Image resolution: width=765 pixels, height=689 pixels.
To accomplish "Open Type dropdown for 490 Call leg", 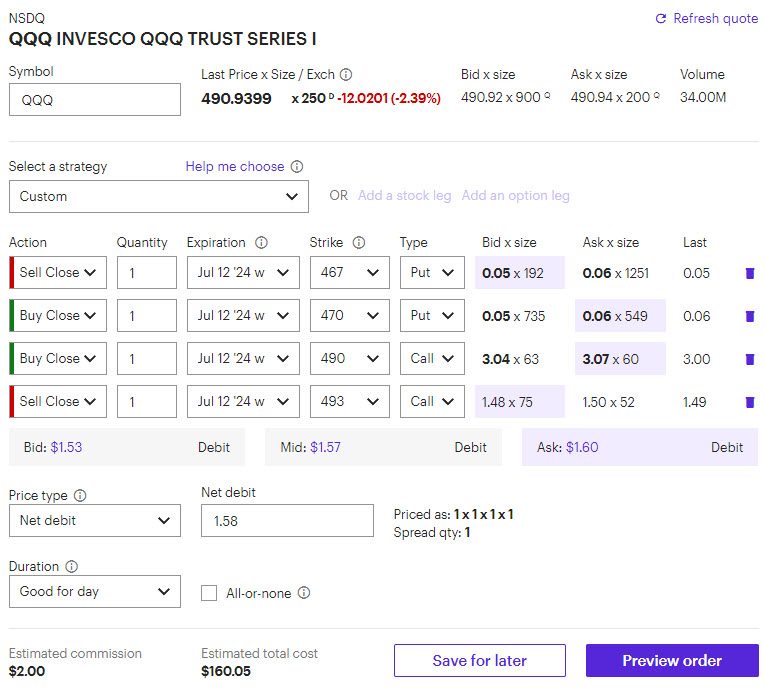I will click(432, 359).
